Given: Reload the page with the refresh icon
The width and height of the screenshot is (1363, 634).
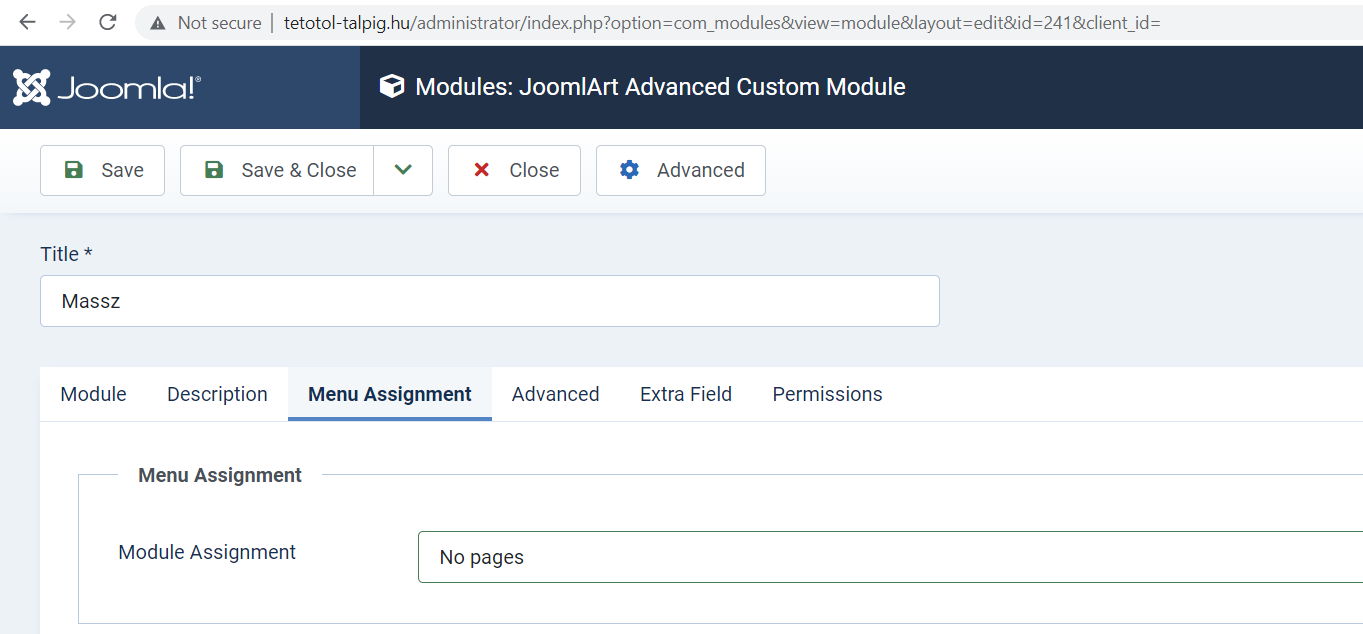Looking at the screenshot, I should (x=108, y=22).
